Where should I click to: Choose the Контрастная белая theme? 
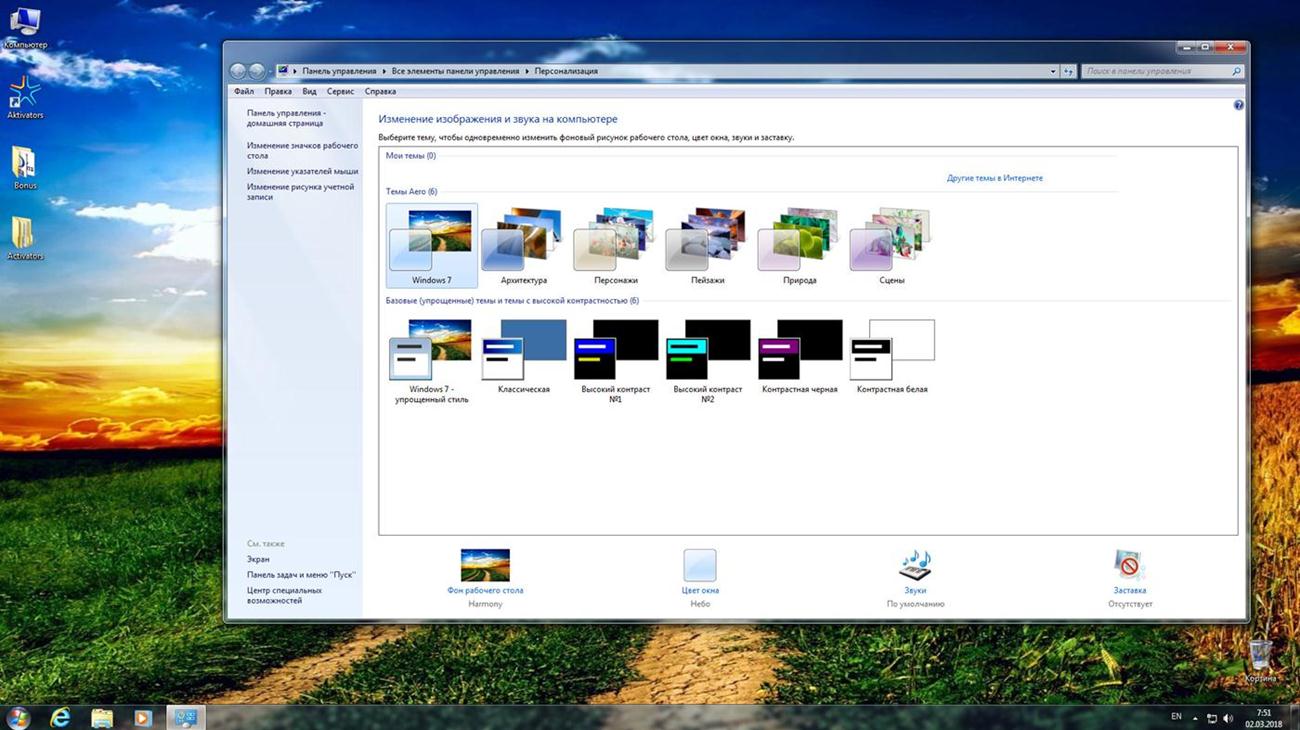coord(891,355)
